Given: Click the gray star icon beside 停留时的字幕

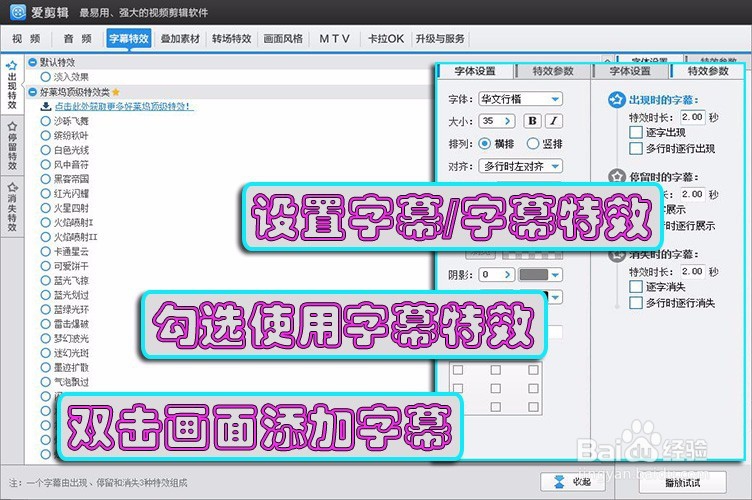Looking at the screenshot, I should click(617, 177).
